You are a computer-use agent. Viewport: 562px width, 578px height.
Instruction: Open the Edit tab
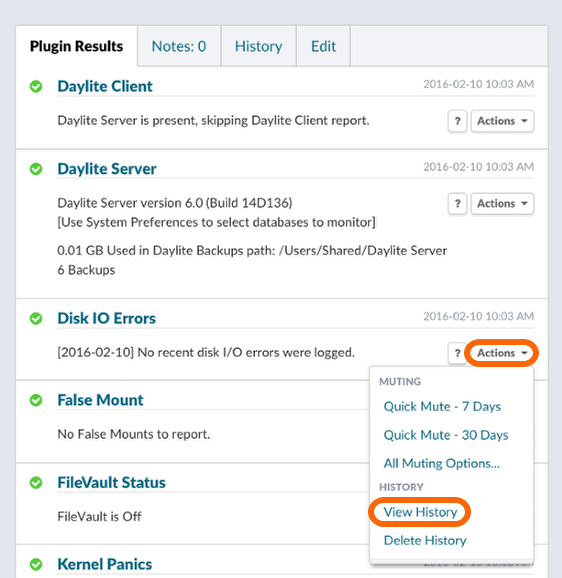point(324,46)
